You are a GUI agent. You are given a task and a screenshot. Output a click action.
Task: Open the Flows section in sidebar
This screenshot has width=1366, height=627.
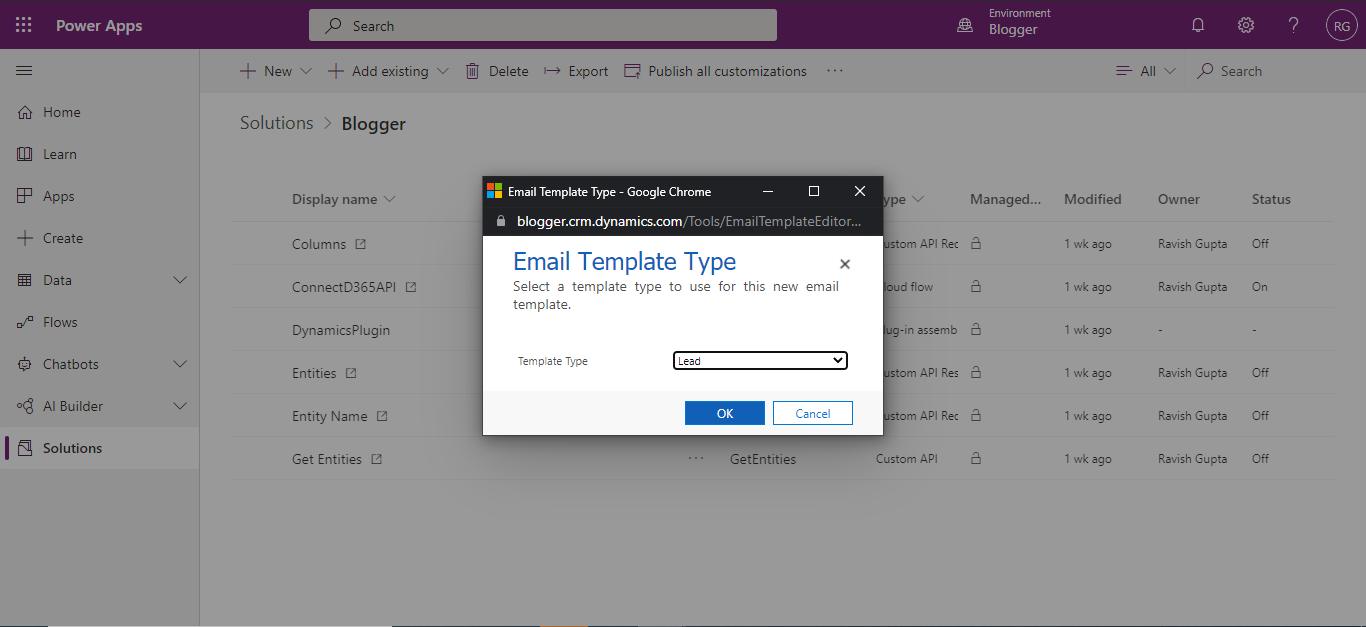click(60, 321)
